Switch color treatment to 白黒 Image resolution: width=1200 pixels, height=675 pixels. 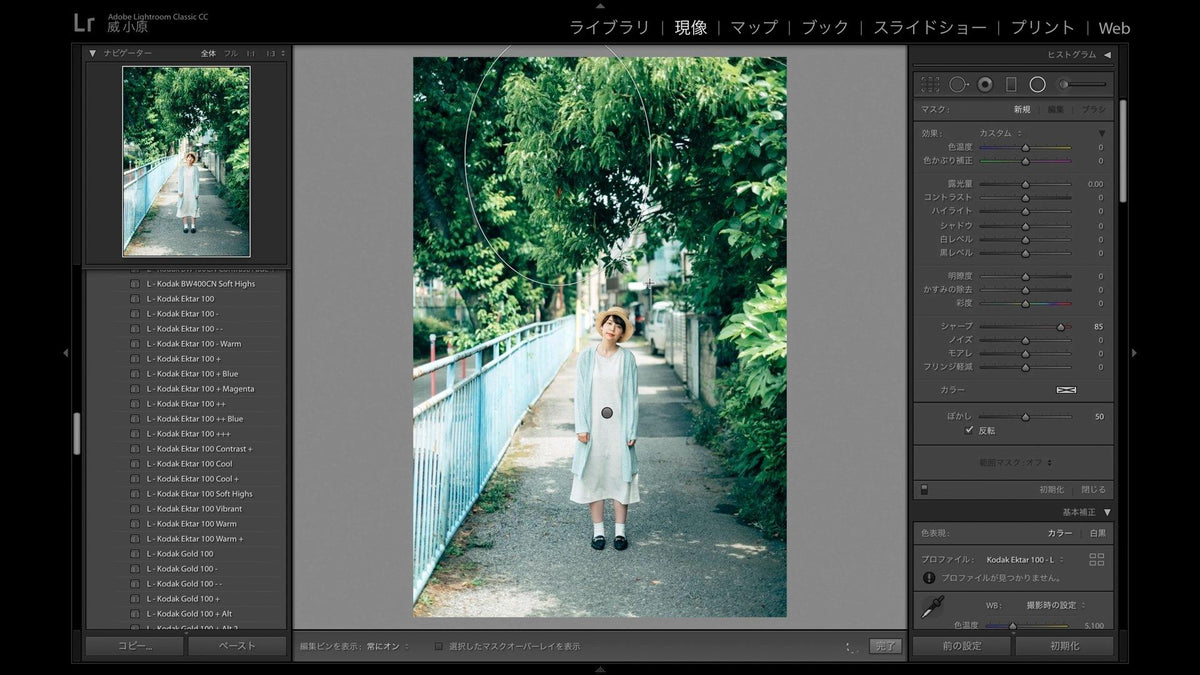1097,533
